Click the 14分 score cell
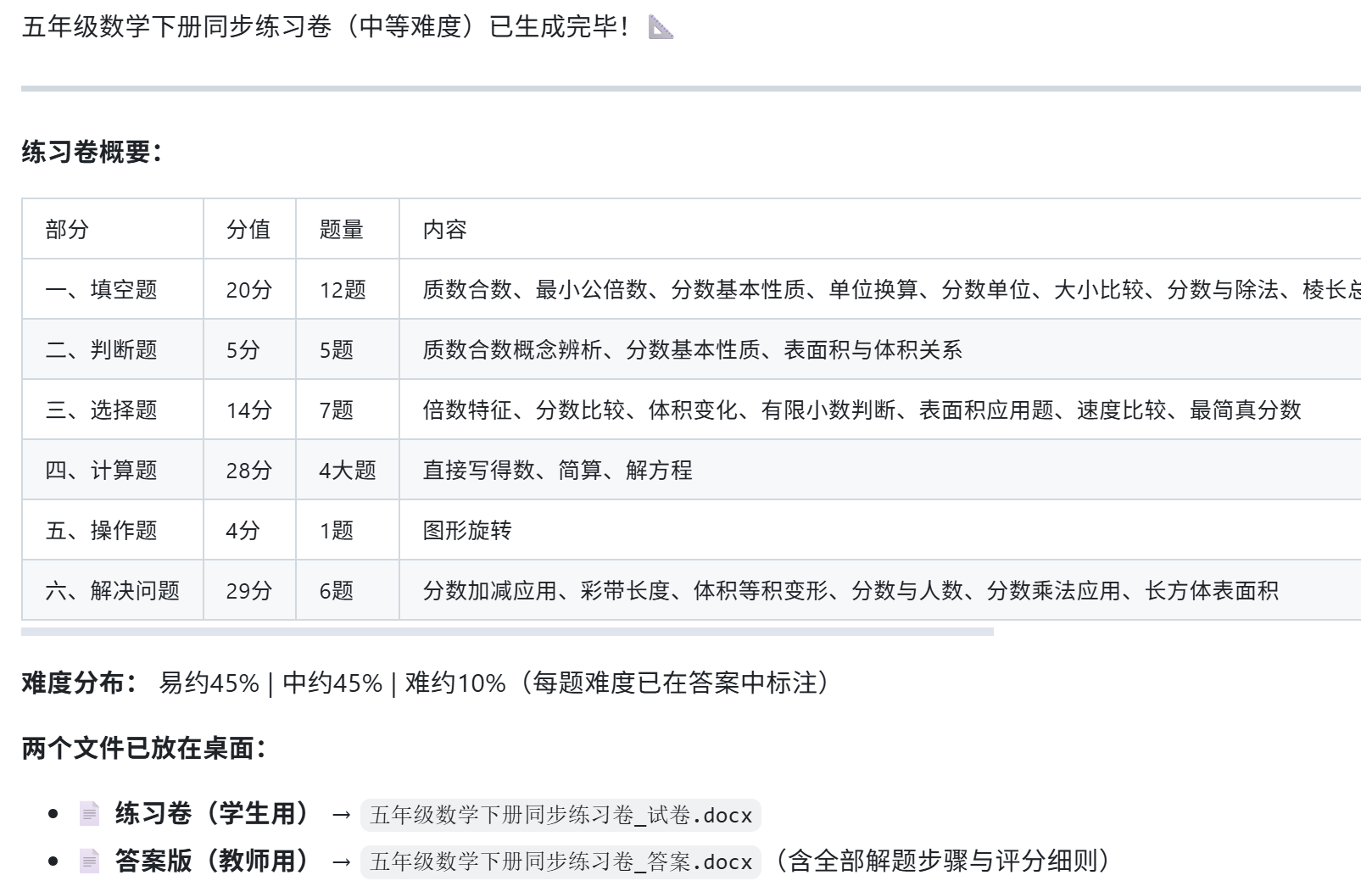1372x892 pixels. click(249, 410)
